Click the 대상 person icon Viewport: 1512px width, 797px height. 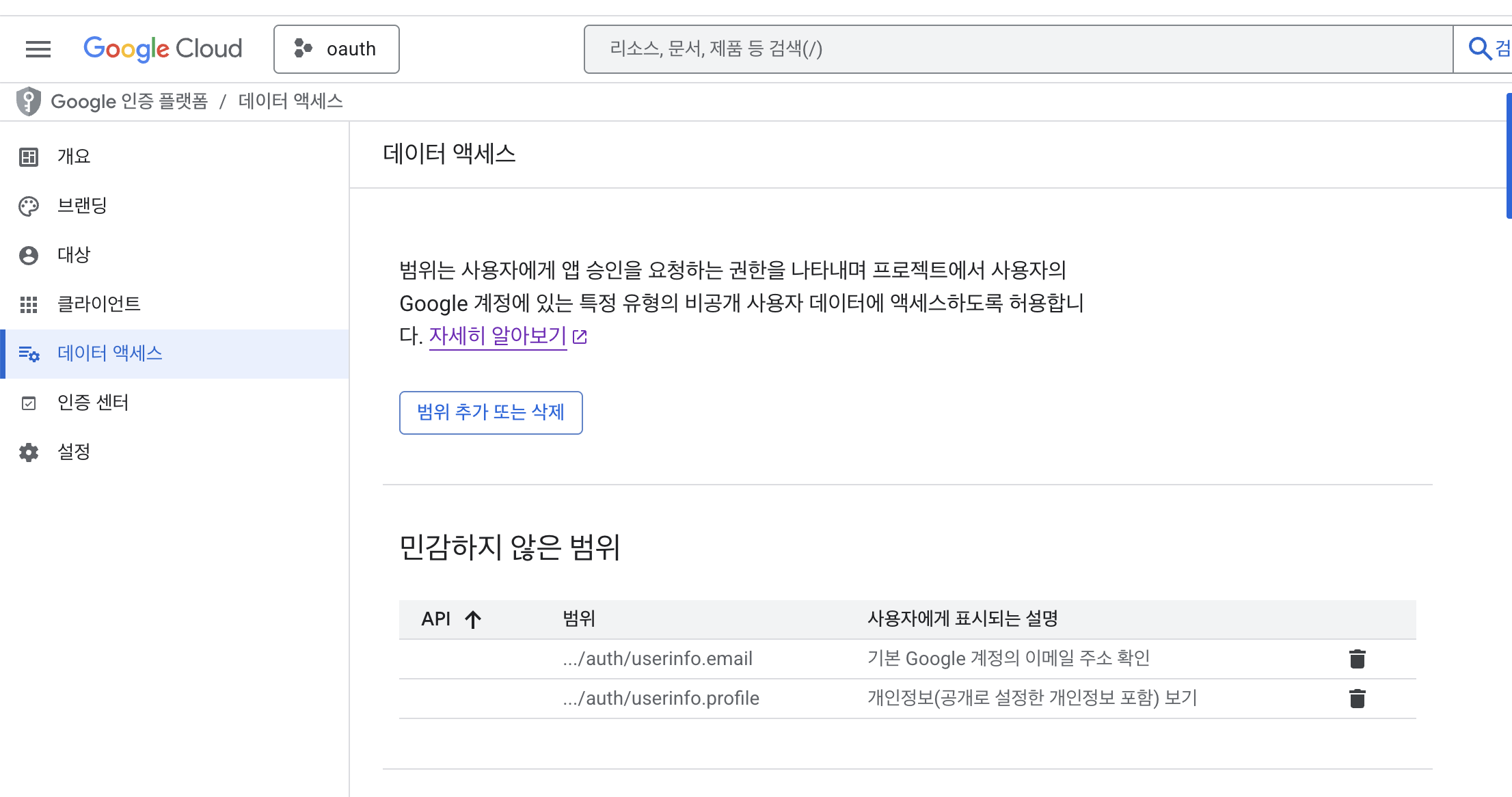[x=29, y=255]
